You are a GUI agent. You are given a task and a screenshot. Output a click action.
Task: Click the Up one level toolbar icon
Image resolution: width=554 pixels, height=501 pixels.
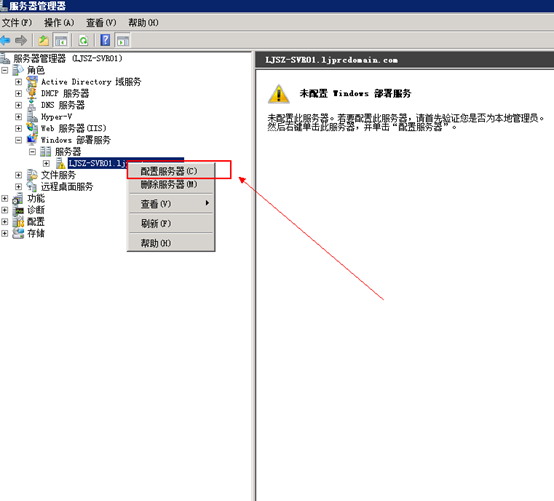click(x=43, y=40)
